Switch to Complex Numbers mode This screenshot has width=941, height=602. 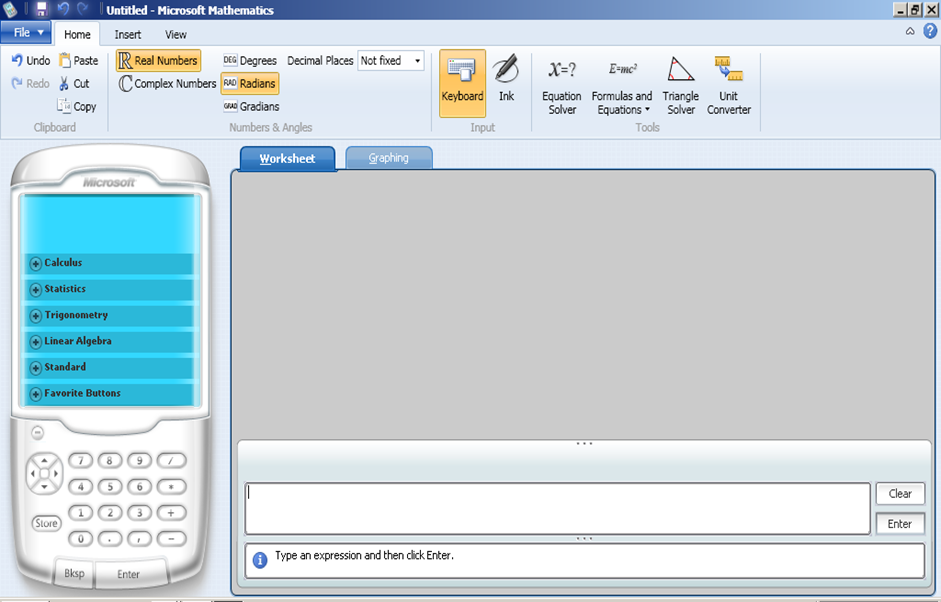(167, 83)
